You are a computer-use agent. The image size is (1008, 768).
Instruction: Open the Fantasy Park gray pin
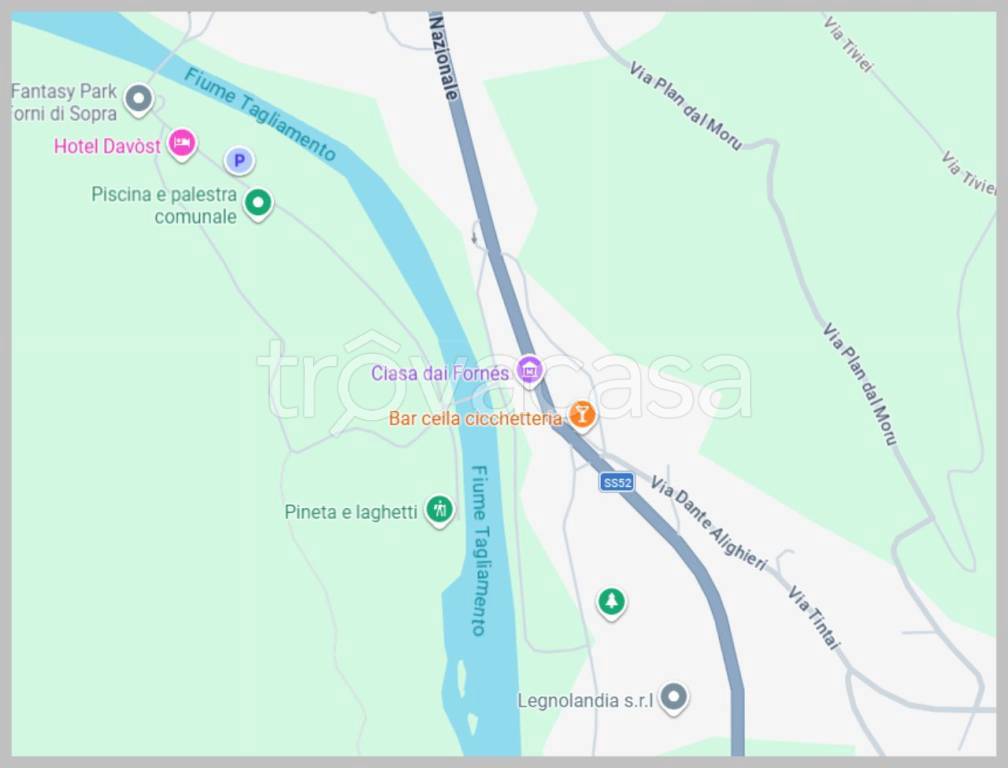(138, 100)
